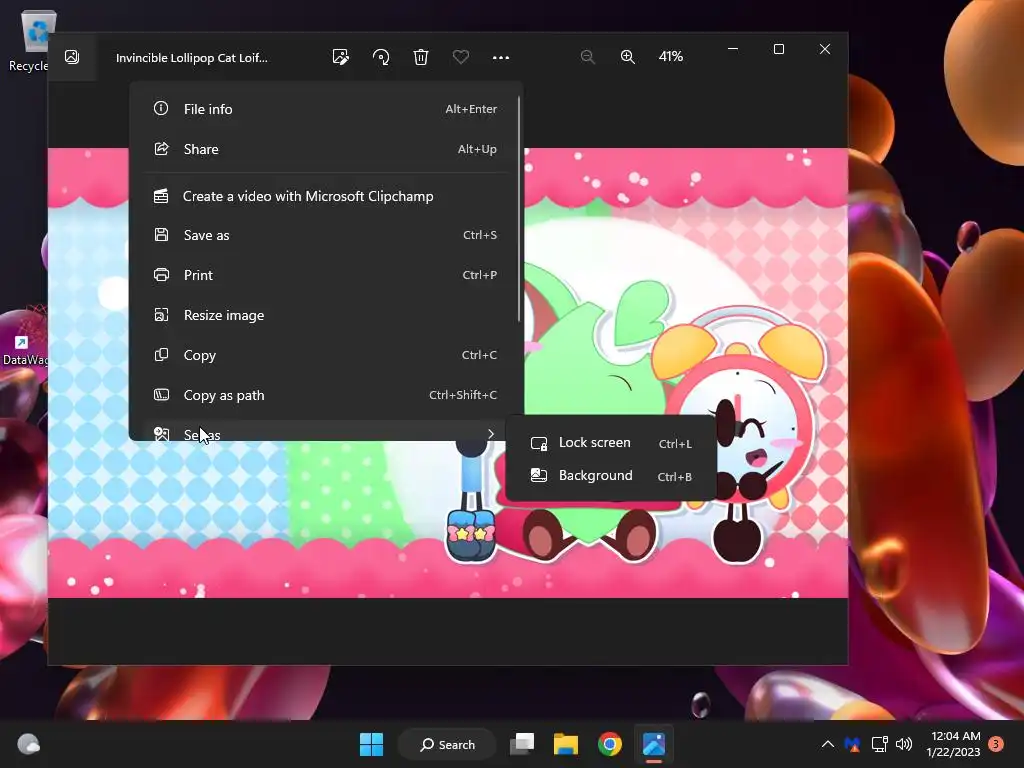Maximize the Photos window
1024x768 pixels.
(x=778, y=49)
